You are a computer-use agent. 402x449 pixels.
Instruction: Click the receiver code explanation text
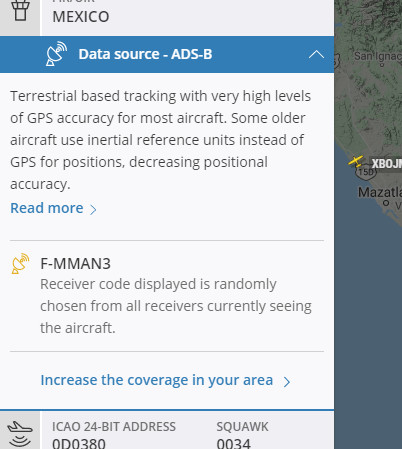click(x=176, y=306)
